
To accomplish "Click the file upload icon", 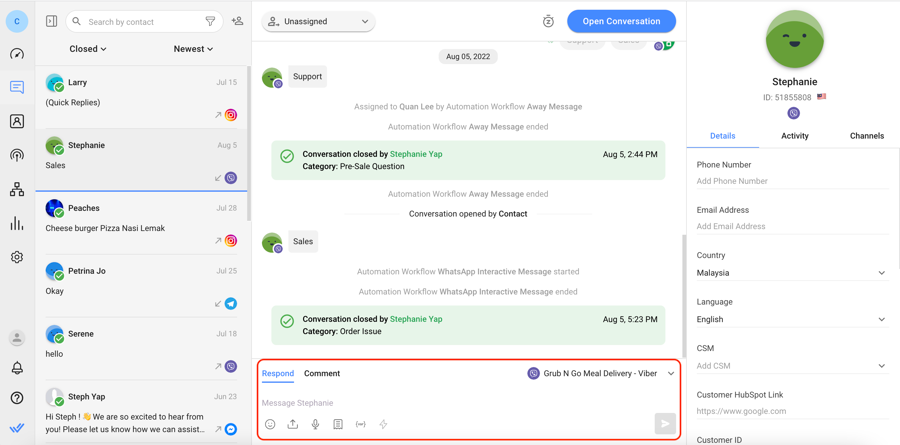I will tap(293, 424).
